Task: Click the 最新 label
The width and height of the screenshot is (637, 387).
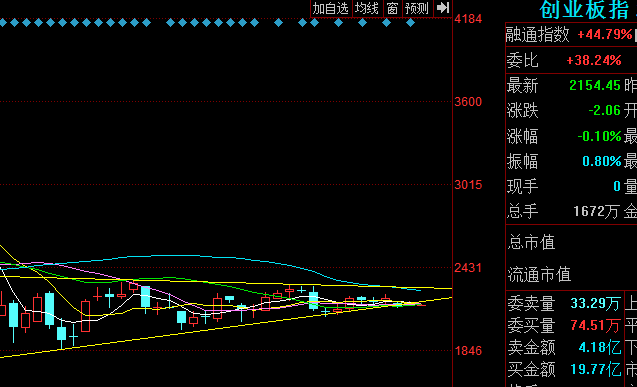Action: (x=522, y=86)
